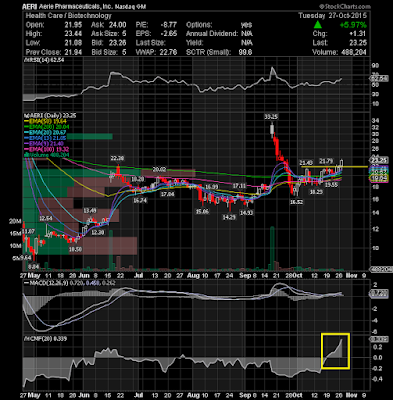Click company name Aerie Pharmaceuticals, Inc.
This screenshot has height=400, width=393.
tap(77, 7)
